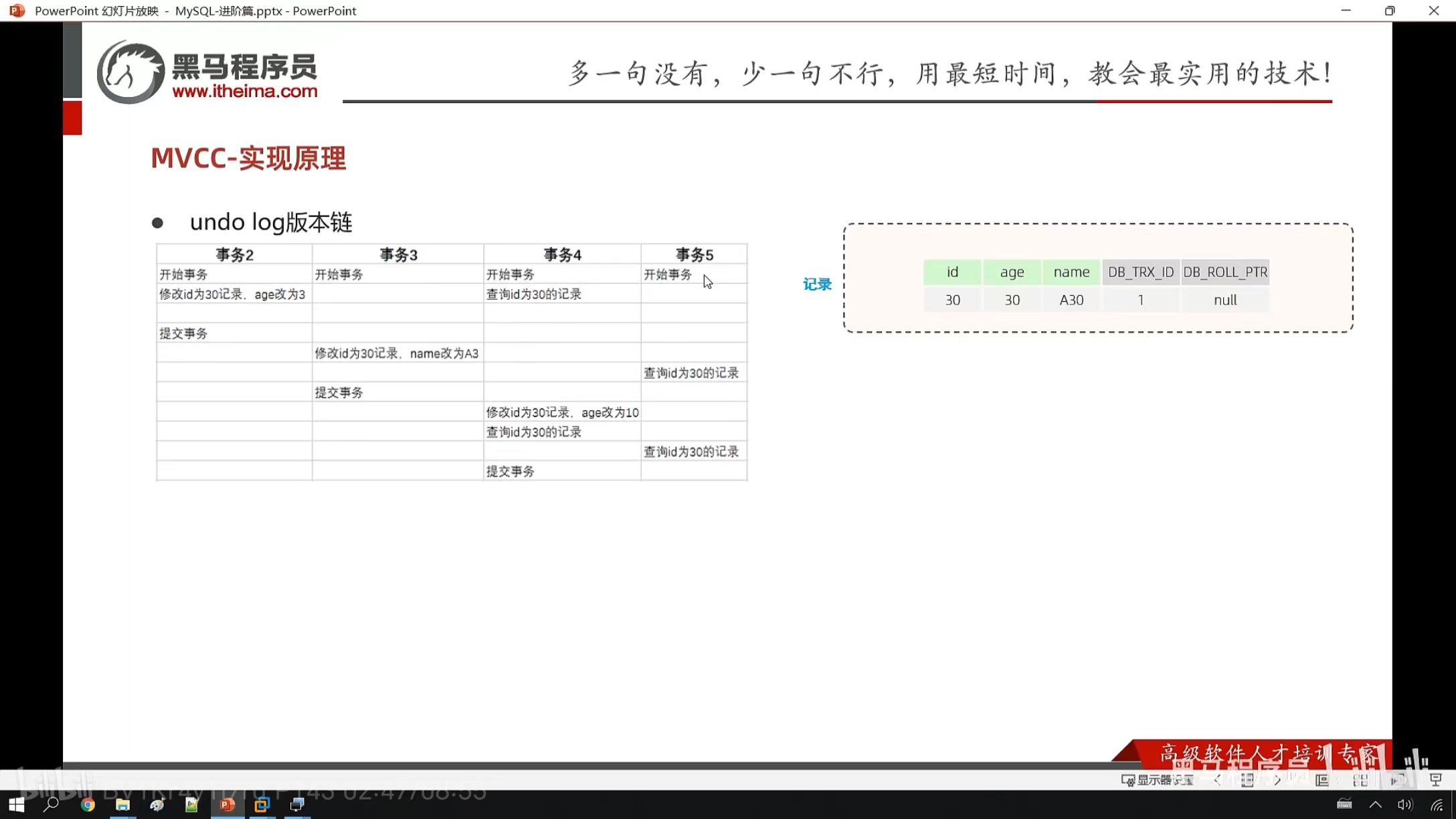Open the Paint palette app in taskbar
1456x819 pixels.
157,804
